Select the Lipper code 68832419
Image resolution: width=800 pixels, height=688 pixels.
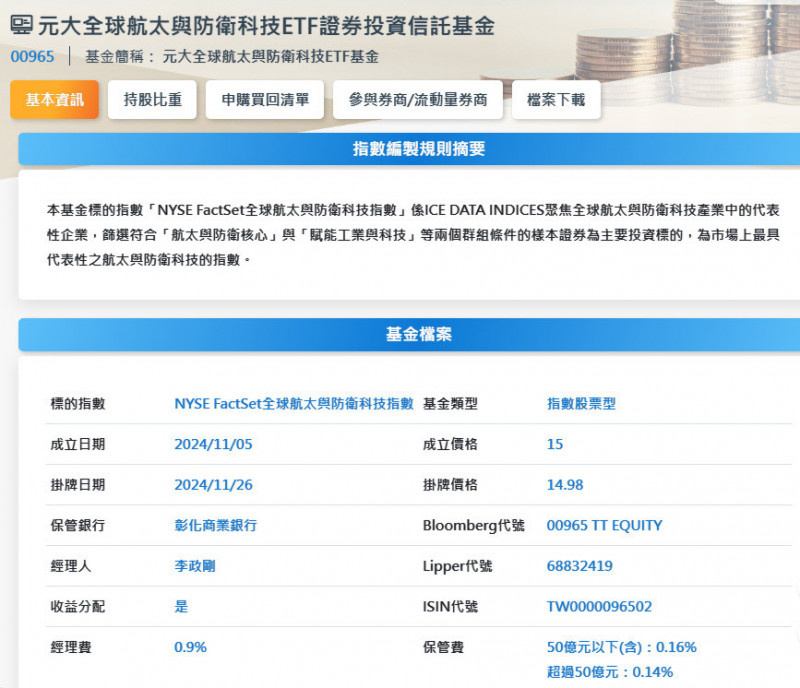[x=580, y=566]
